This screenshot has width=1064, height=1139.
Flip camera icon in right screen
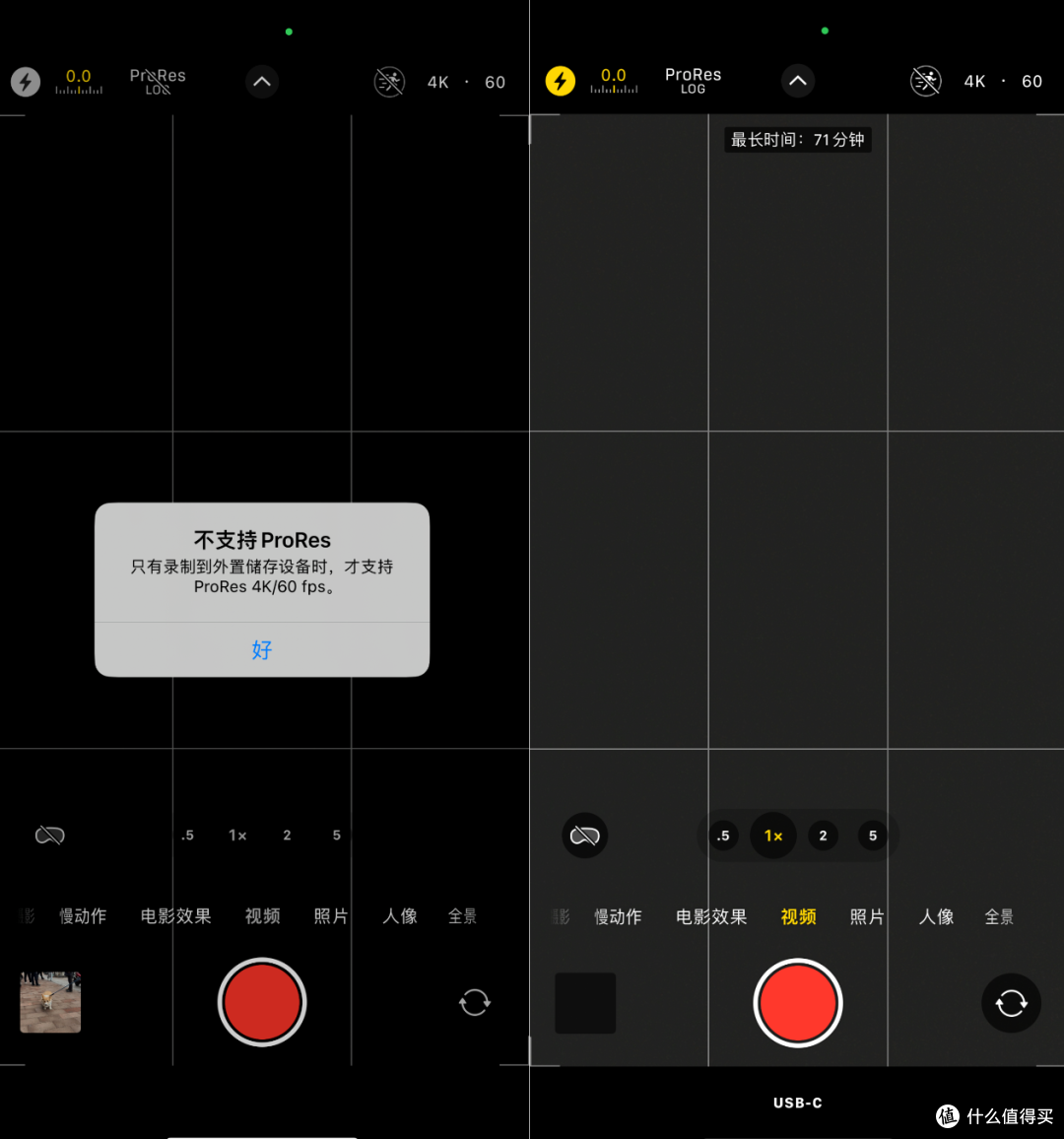click(x=1011, y=1004)
